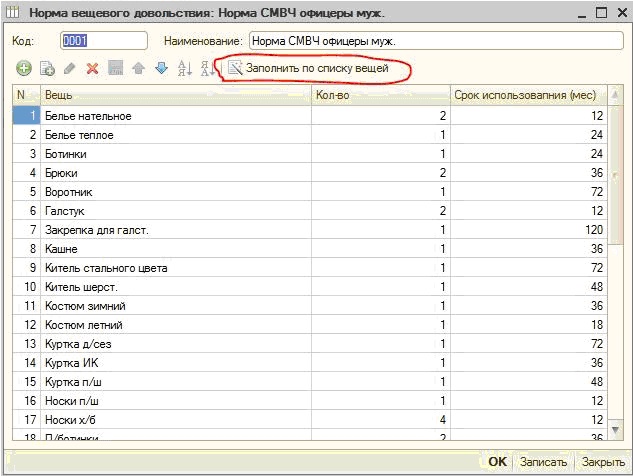Click the Copy row icon
Screen dimensions: 633x476
(47, 68)
